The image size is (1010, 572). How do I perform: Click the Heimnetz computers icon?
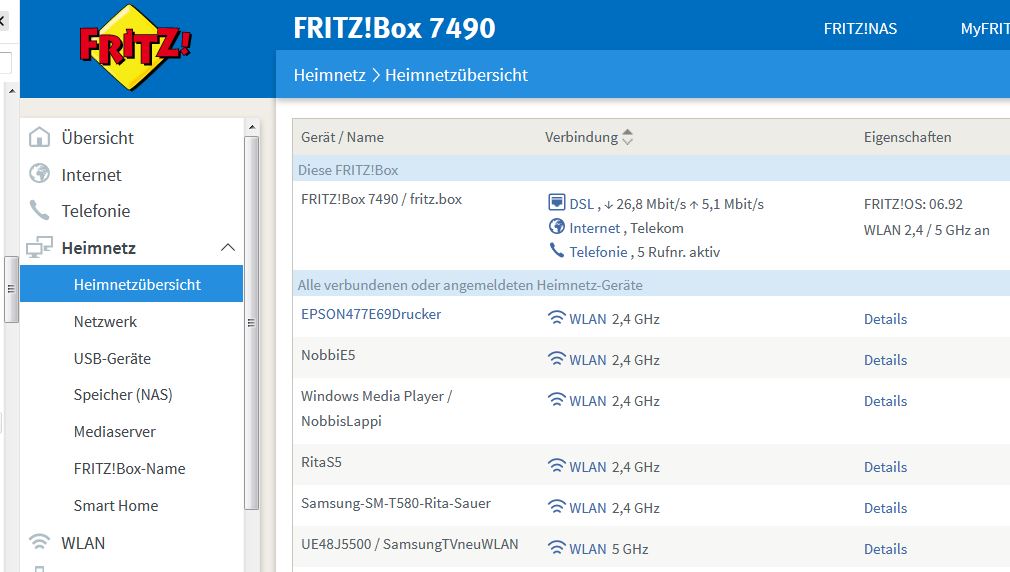click(39, 247)
